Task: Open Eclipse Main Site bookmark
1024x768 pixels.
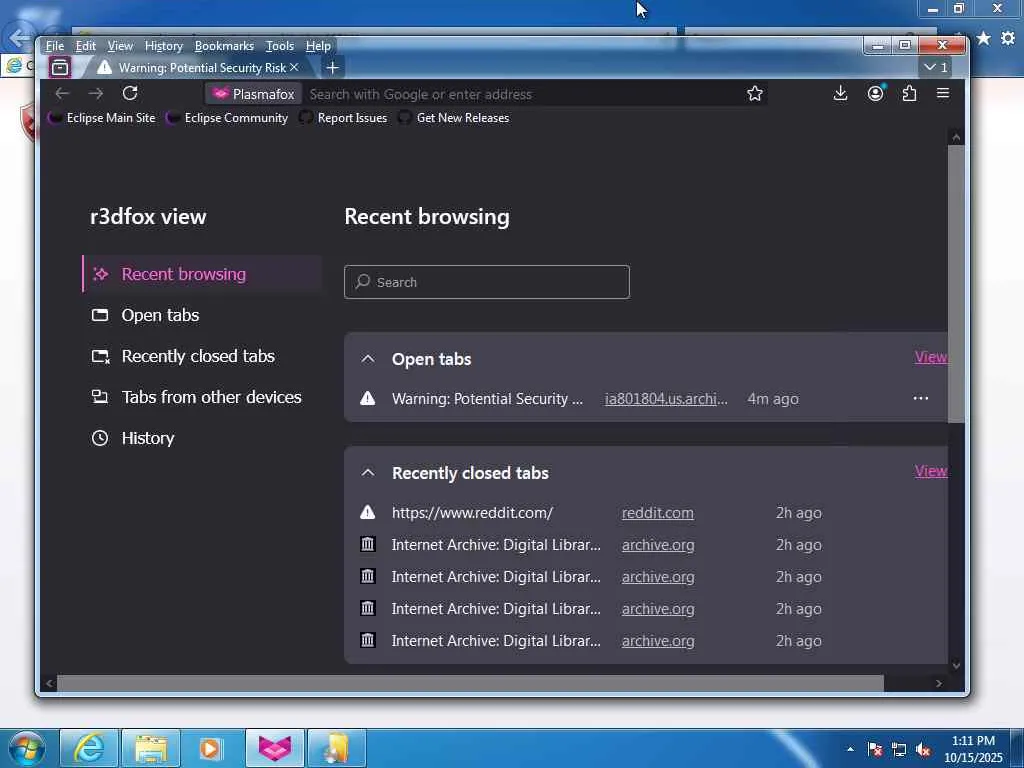Action: 103,118
